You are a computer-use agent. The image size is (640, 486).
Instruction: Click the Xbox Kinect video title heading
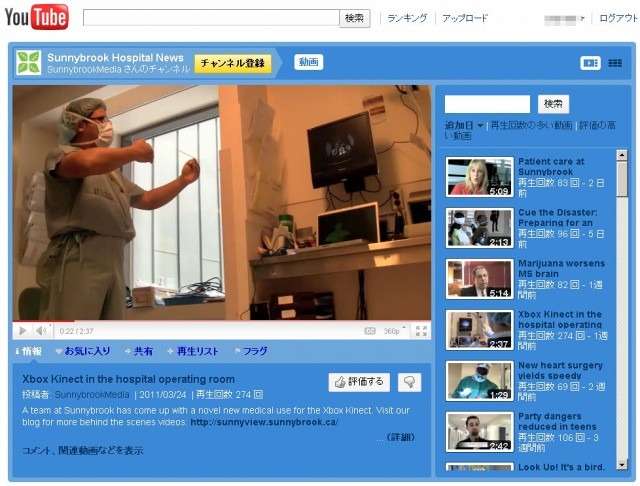point(129,379)
